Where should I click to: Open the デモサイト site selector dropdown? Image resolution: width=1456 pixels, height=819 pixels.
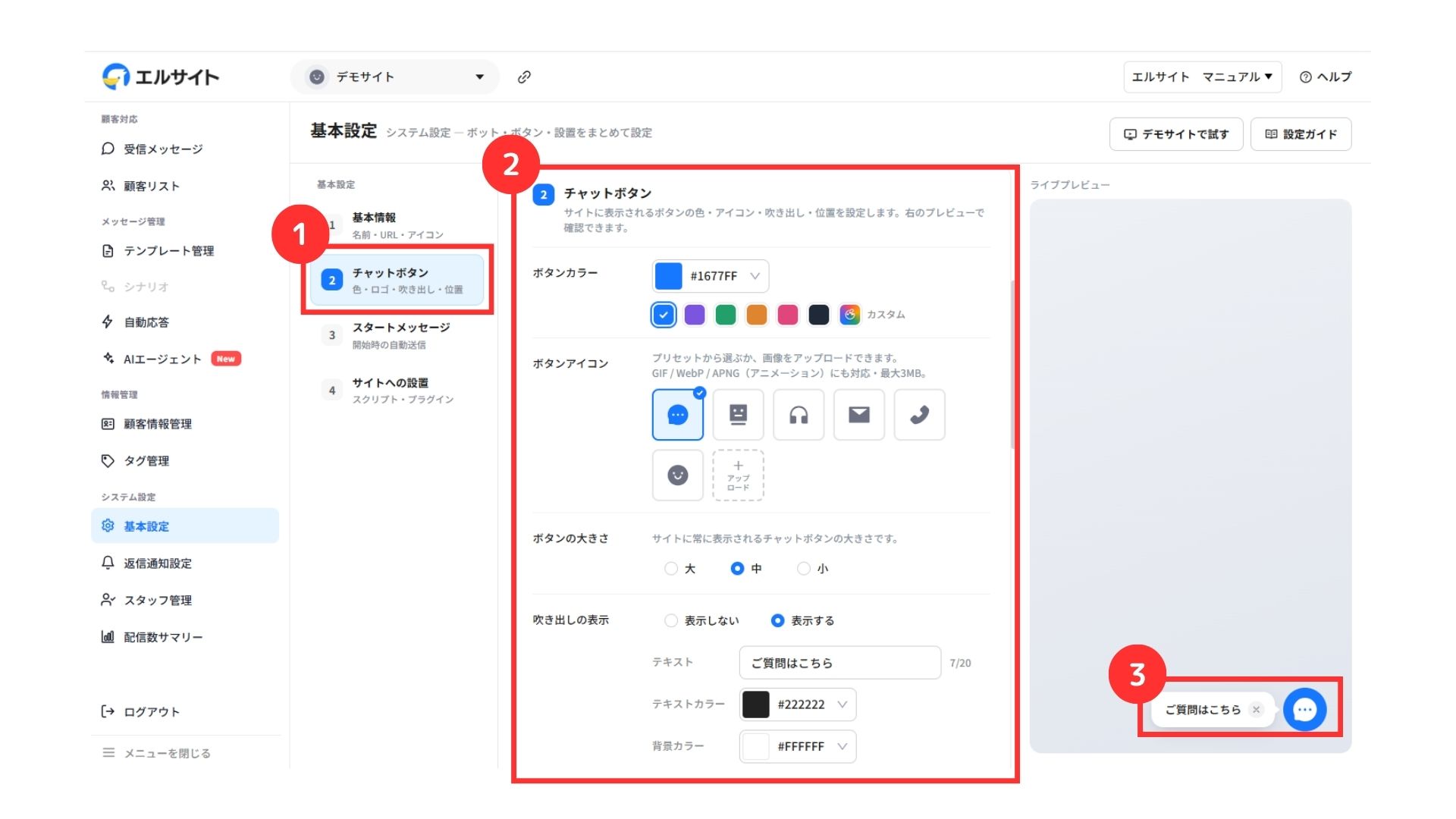pyautogui.click(x=395, y=77)
